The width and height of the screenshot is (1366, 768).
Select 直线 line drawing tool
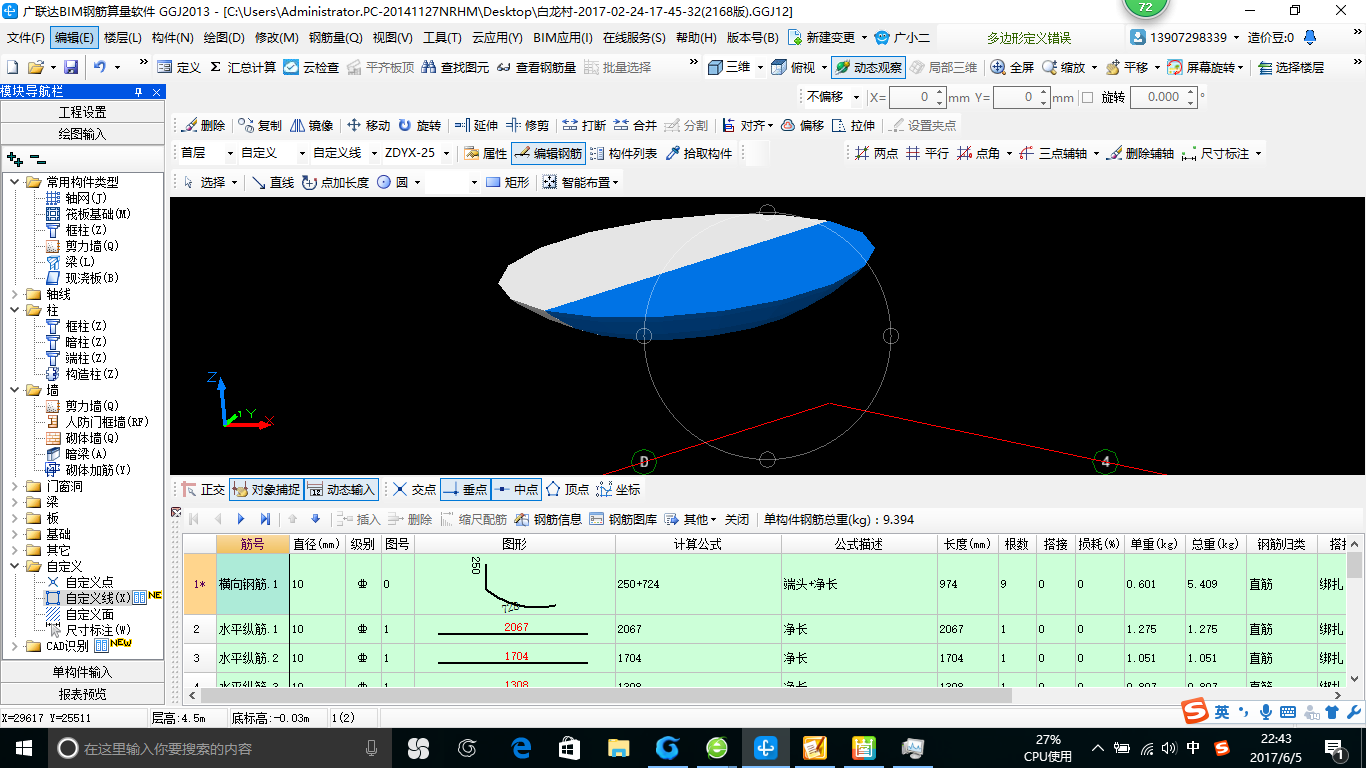tap(273, 182)
